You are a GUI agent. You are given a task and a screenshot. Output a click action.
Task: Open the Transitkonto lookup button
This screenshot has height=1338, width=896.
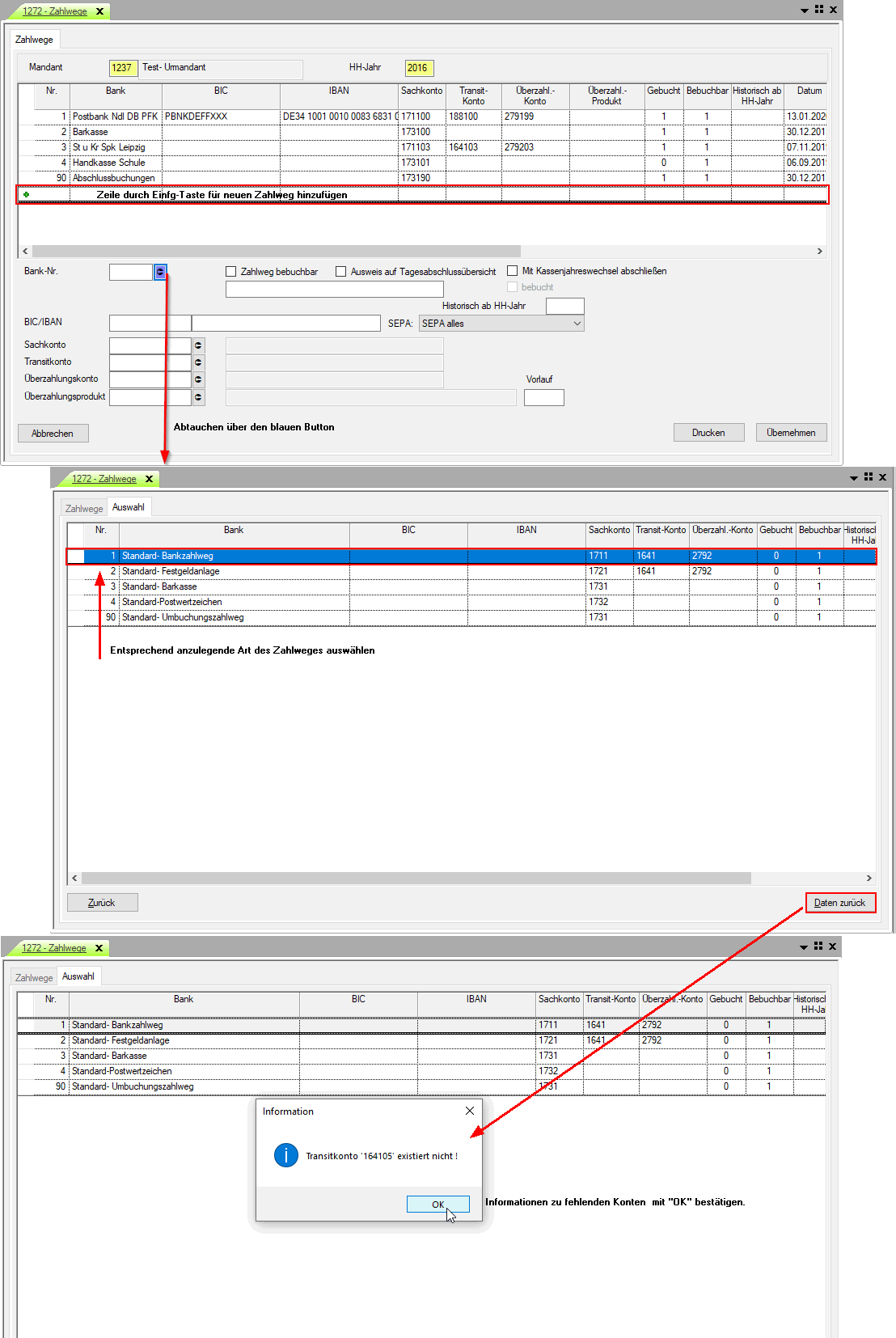pos(198,362)
